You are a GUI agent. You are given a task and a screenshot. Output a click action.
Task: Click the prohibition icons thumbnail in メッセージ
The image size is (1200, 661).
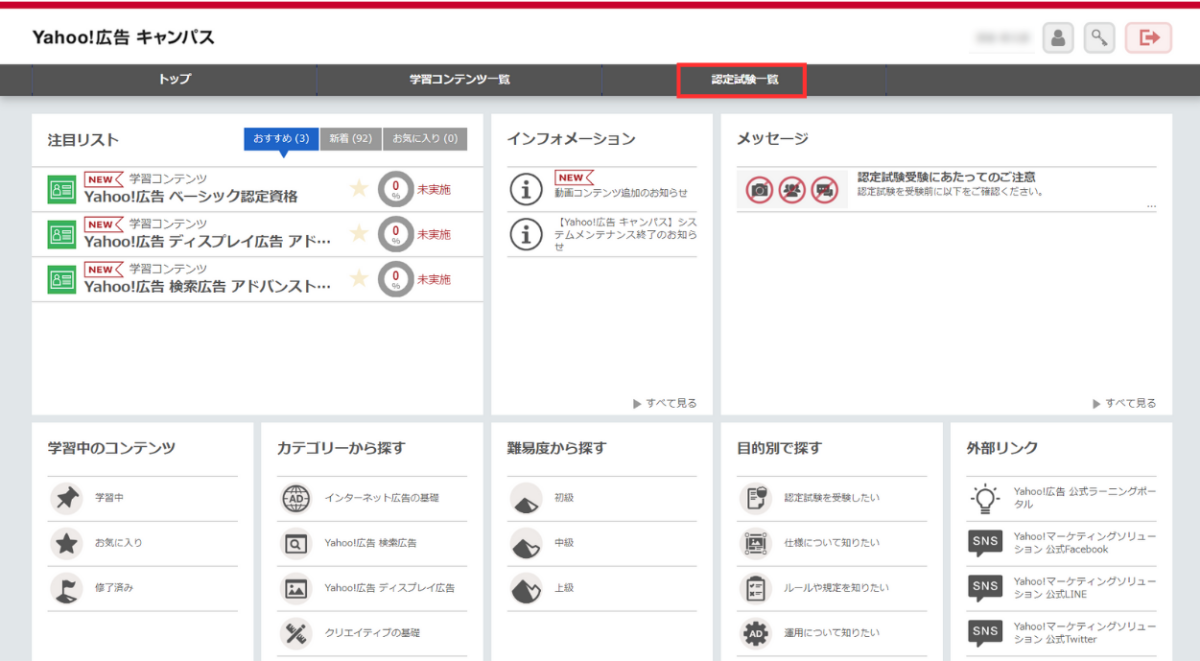[x=792, y=189]
